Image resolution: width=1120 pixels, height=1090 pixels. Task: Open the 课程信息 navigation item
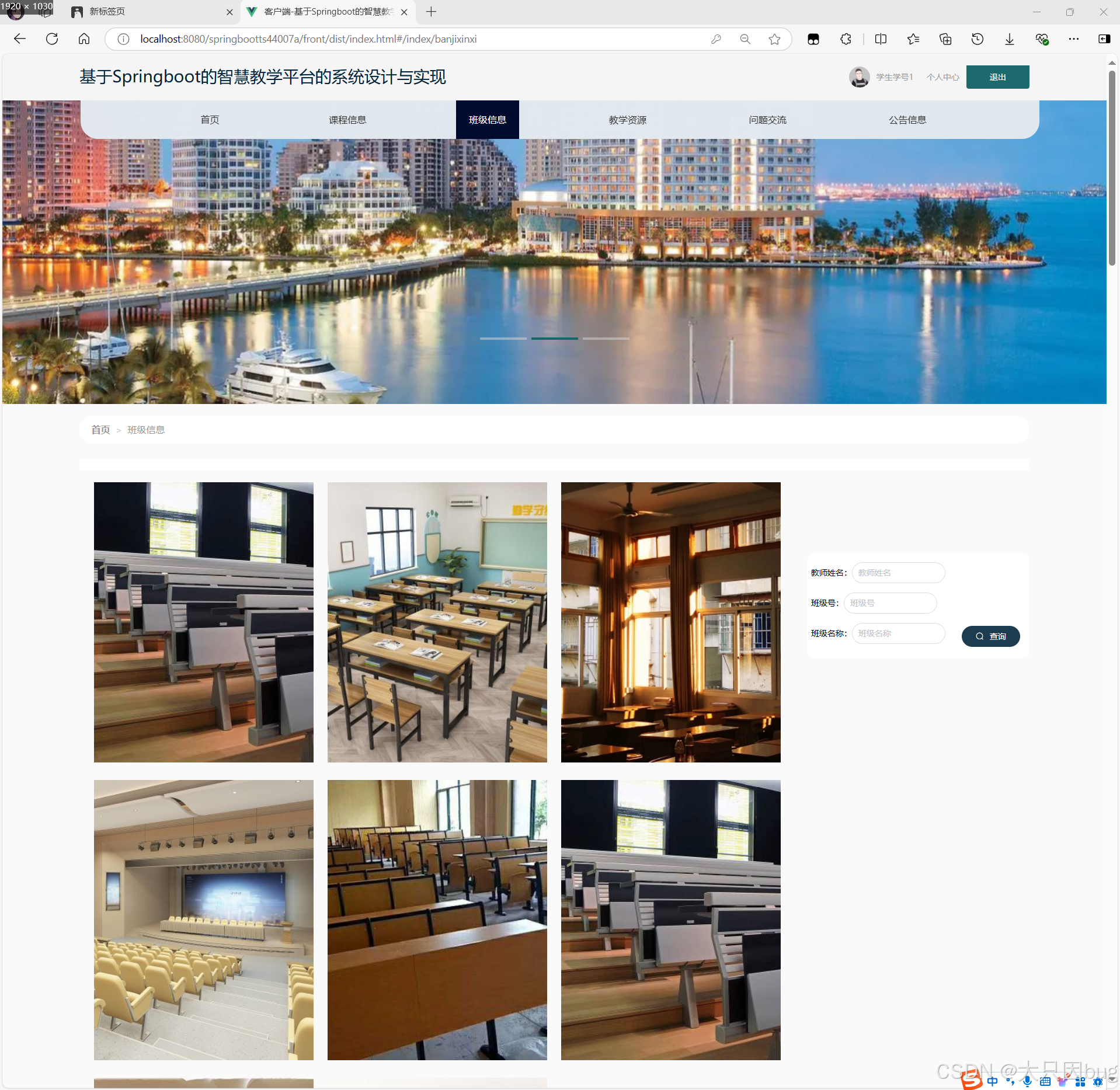click(347, 120)
